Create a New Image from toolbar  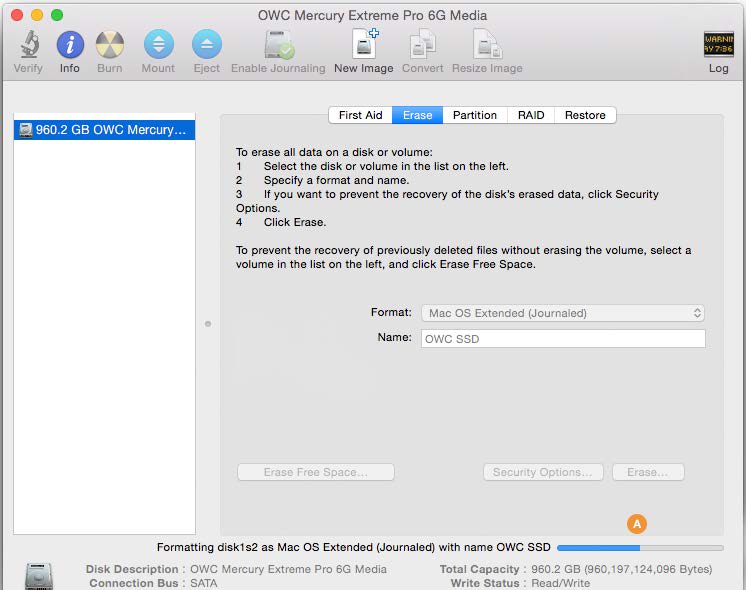click(364, 44)
